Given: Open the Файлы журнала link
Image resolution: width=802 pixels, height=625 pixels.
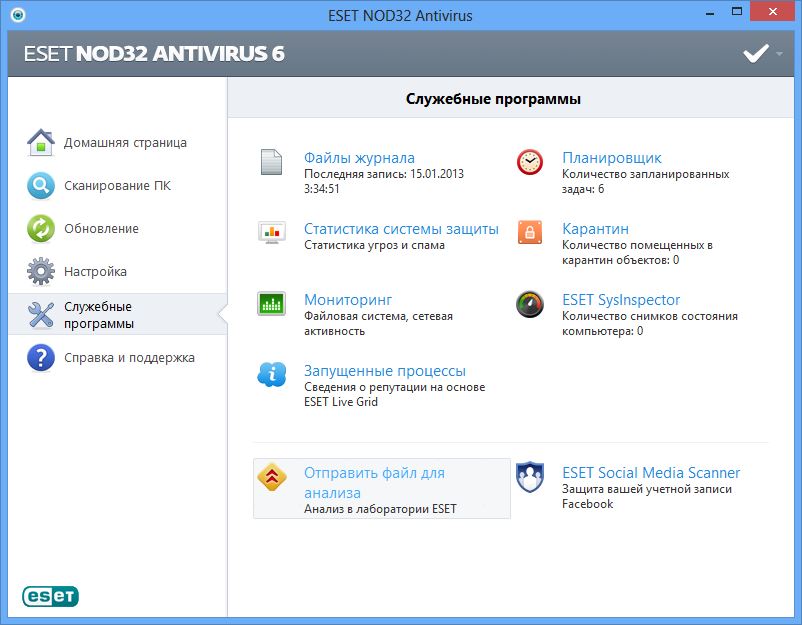Looking at the screenshot, I should click(x=359, y=158).
